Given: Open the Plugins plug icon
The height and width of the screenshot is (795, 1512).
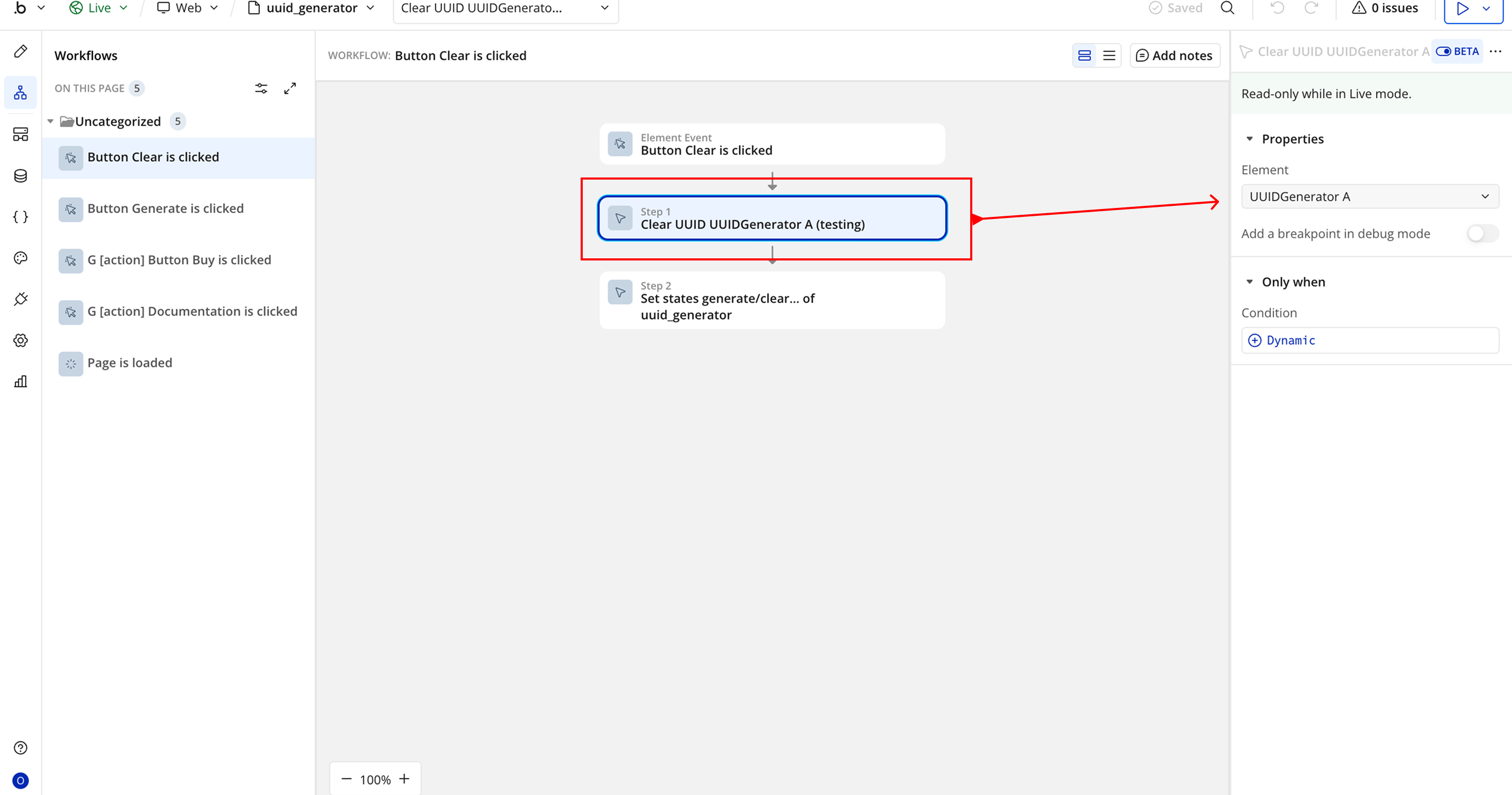Looking at the screenshot, I should click(20, 299).
